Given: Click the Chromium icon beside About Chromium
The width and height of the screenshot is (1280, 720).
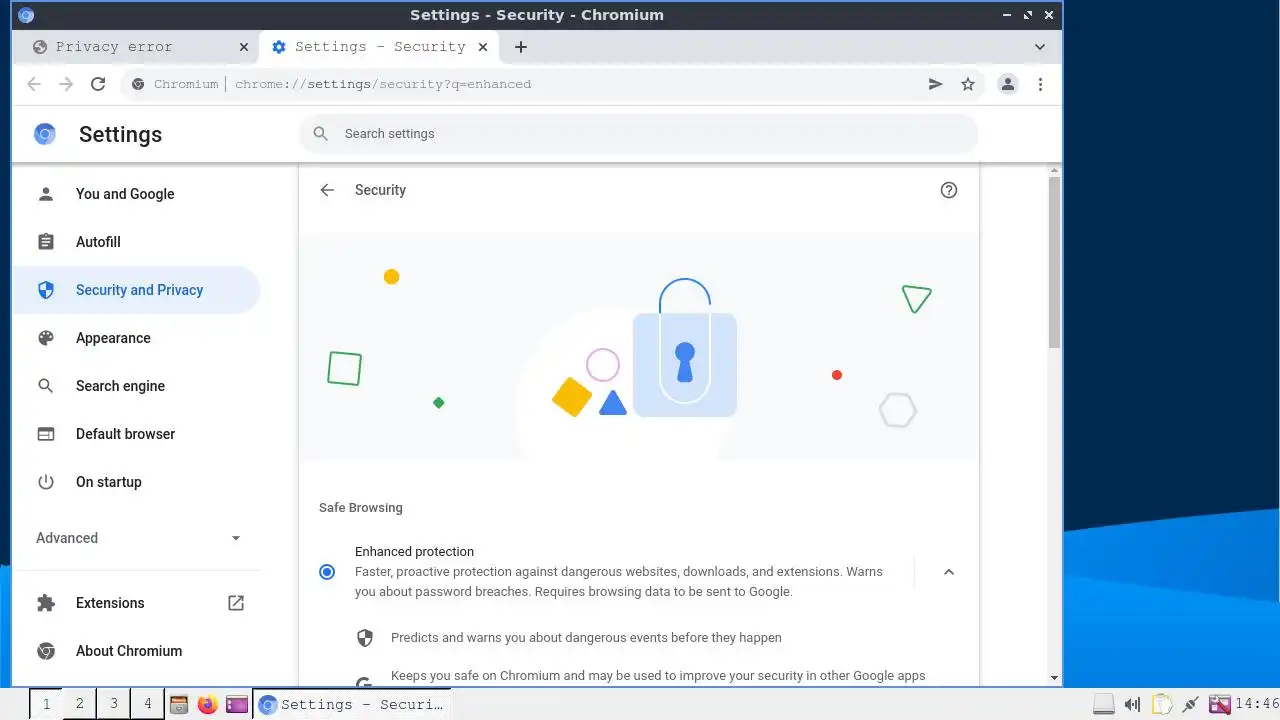Looking at the screenshot, I should pyautogui.click(x=46, y=651).
